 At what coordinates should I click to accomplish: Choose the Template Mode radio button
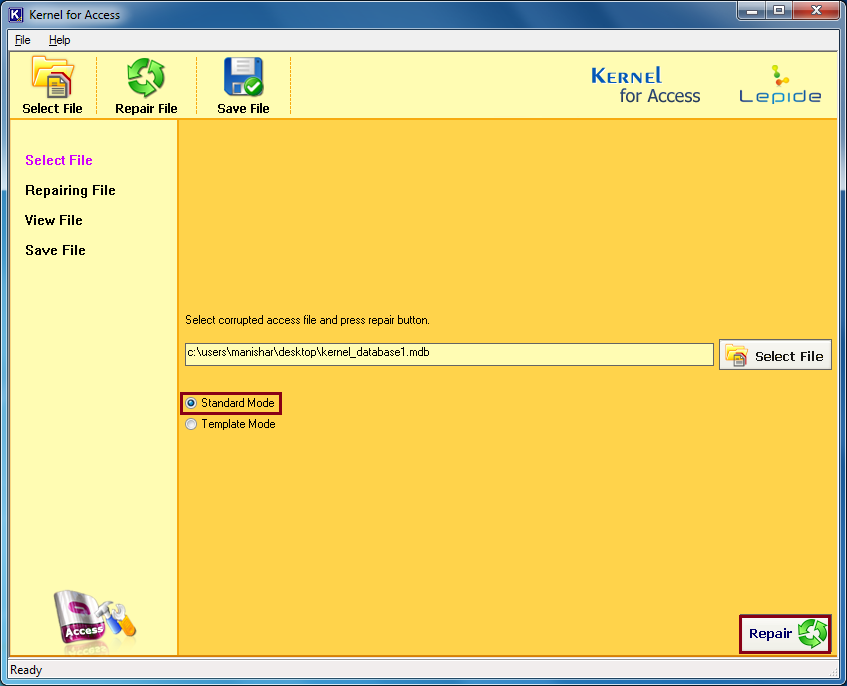(x=191, y=424)
